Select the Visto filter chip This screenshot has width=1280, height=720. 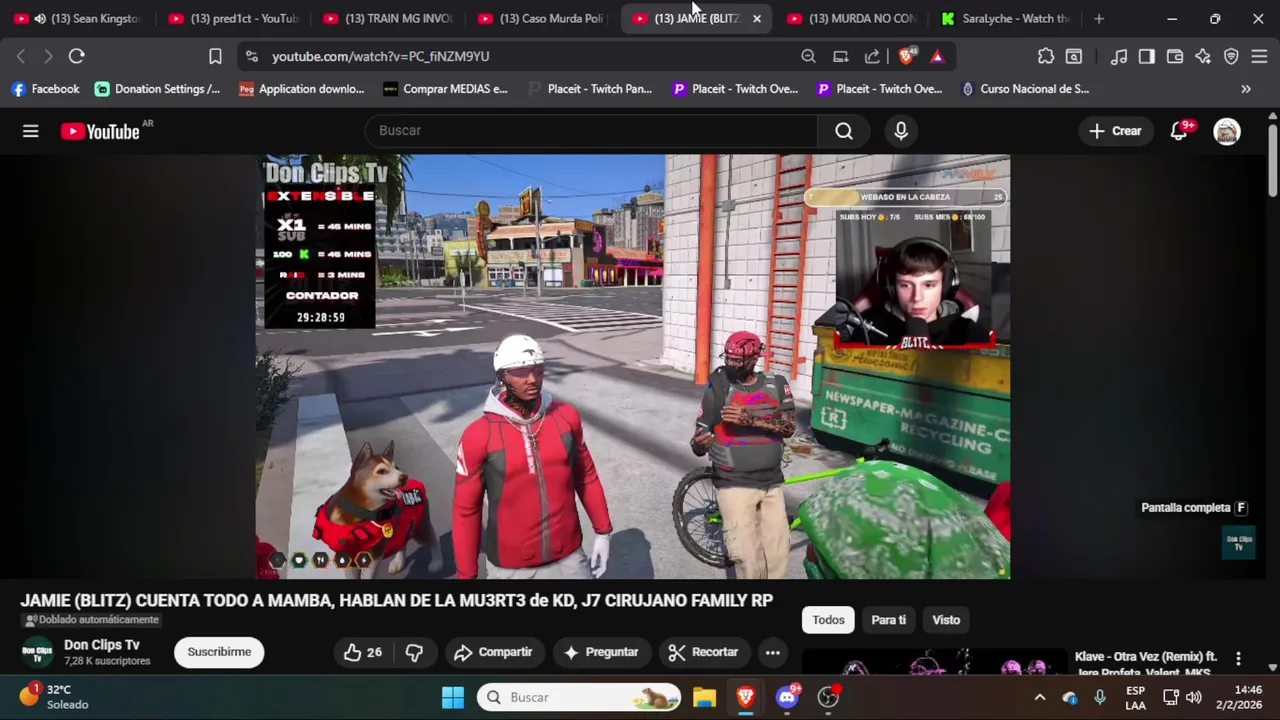click(x=946, y=620)
